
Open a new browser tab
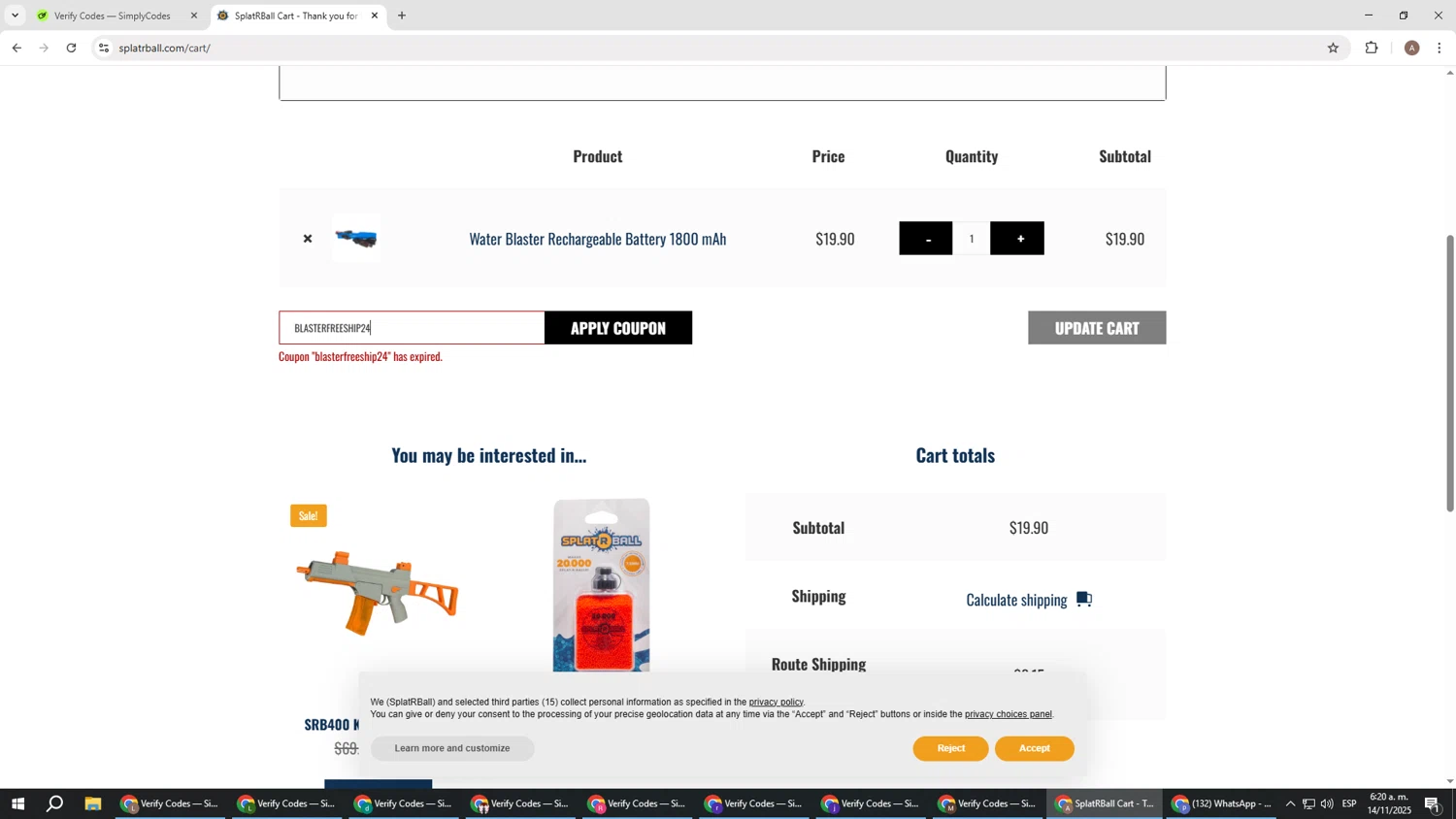402,16
